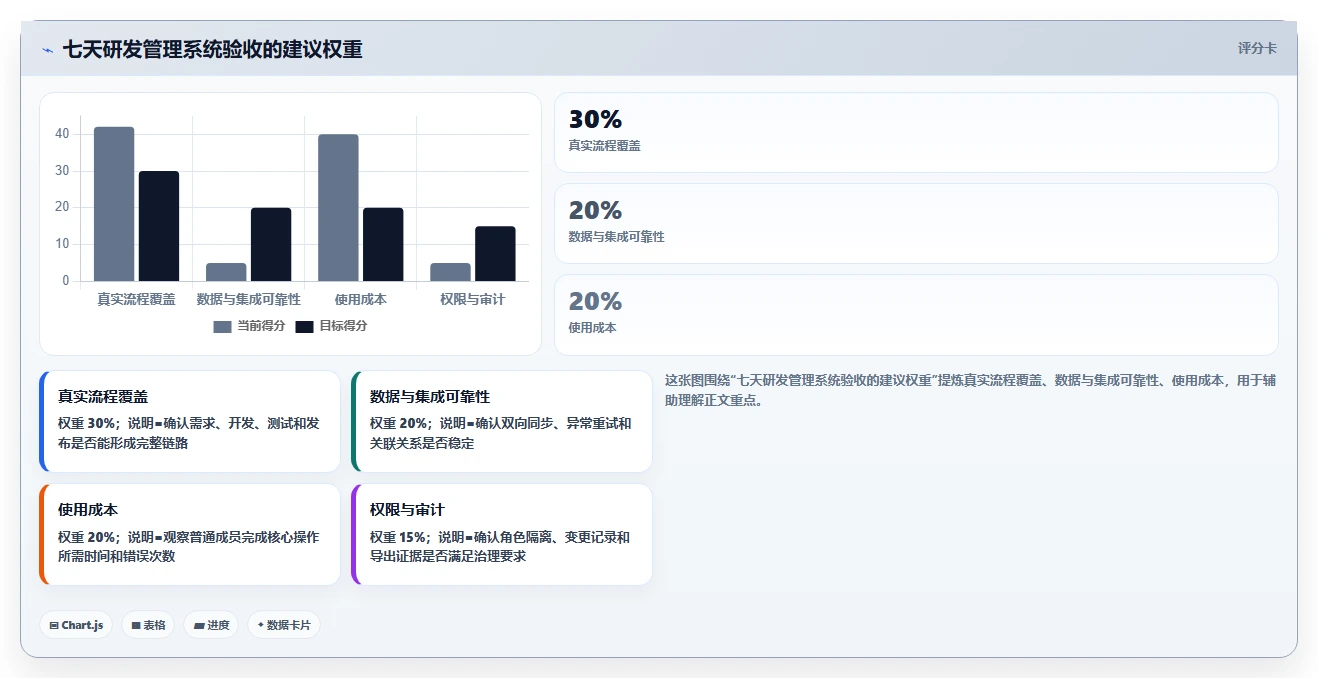Click the y-axis value 10
This screenshot has width=1318, height=678.
tap(62, 244)
